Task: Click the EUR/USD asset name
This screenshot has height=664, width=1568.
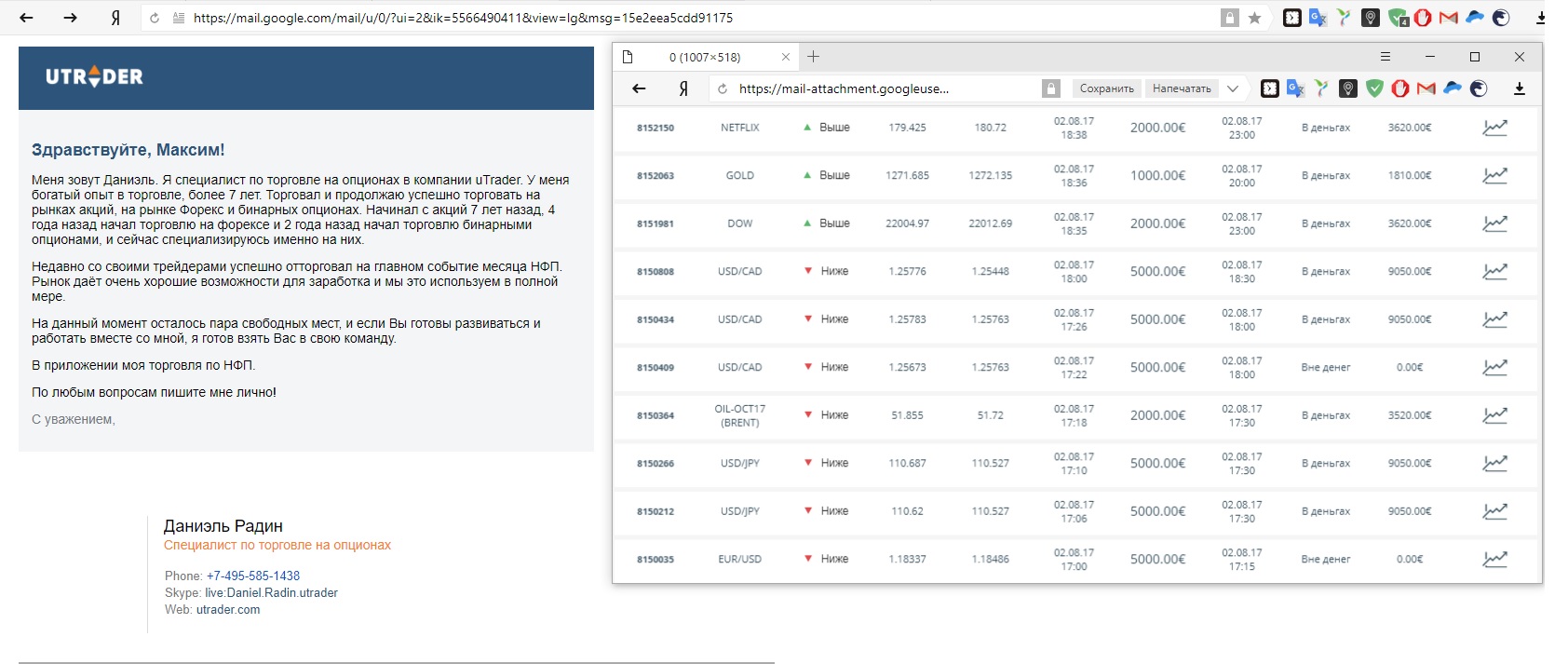Action: pos(740,559)
